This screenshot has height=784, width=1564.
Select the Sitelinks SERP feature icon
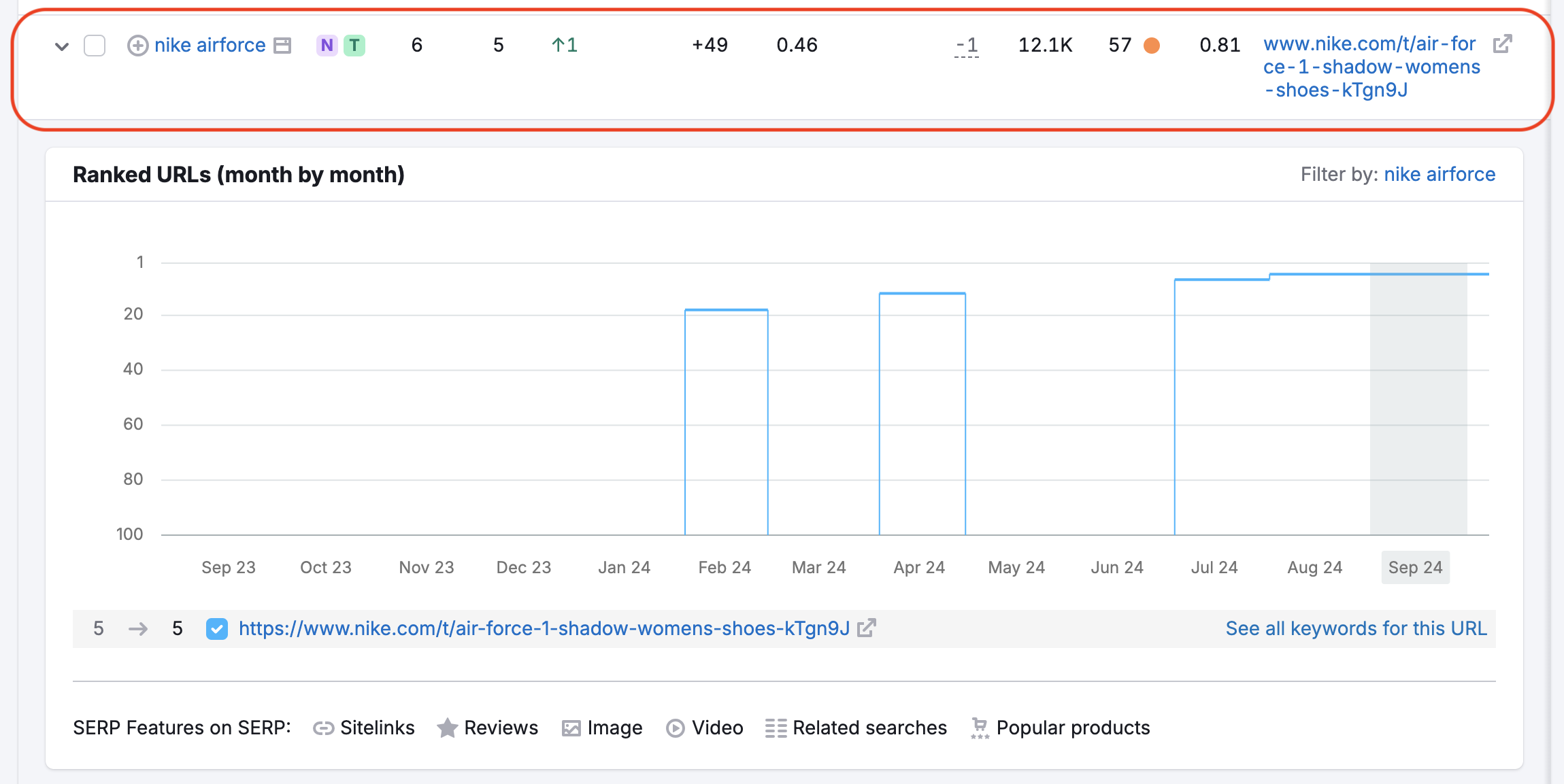[x=325, y=728]
